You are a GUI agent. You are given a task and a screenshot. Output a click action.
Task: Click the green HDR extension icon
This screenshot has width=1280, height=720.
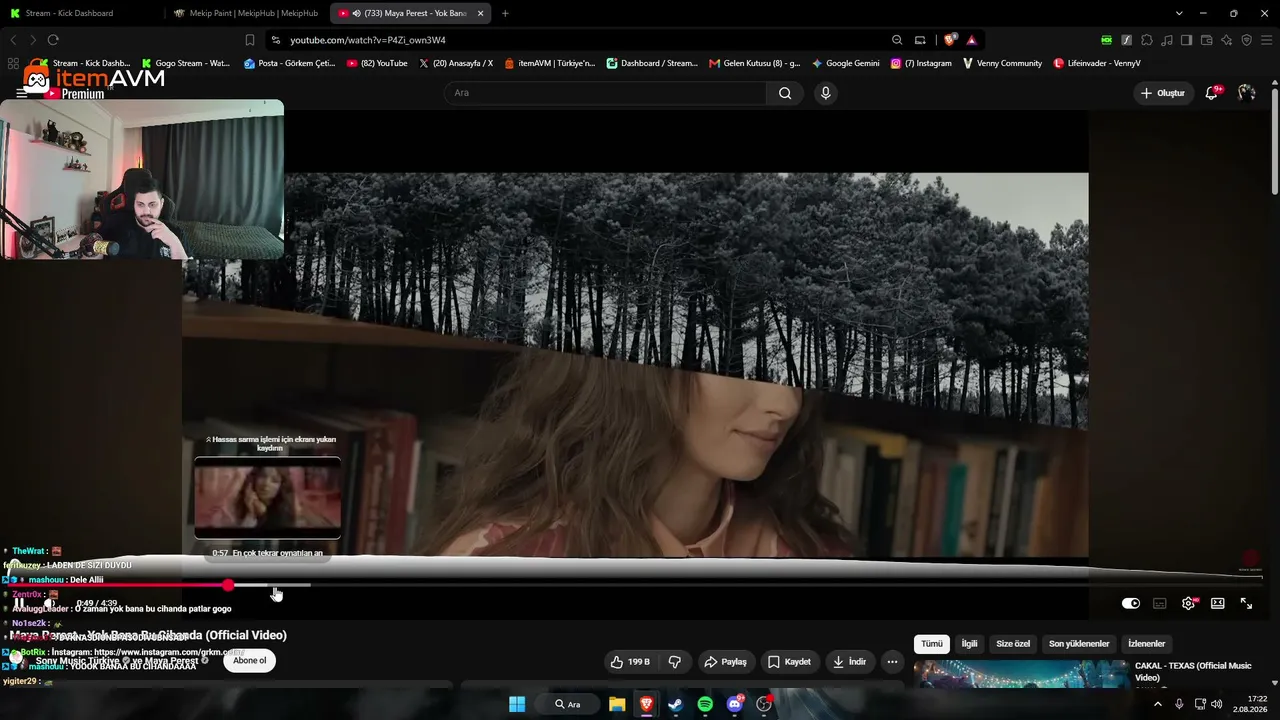(x=1106, y=40)
